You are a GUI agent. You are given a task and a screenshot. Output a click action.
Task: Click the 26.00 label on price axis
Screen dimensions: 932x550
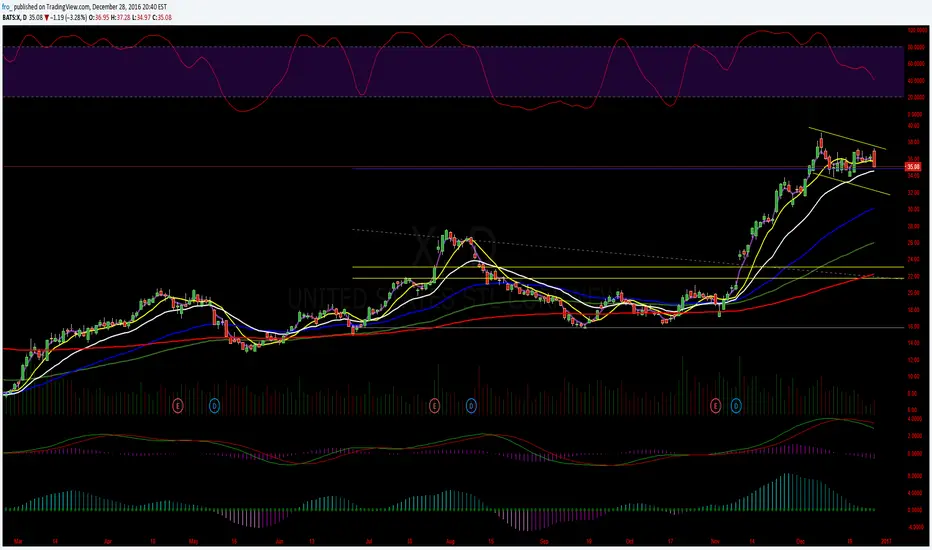pos(914,243)
